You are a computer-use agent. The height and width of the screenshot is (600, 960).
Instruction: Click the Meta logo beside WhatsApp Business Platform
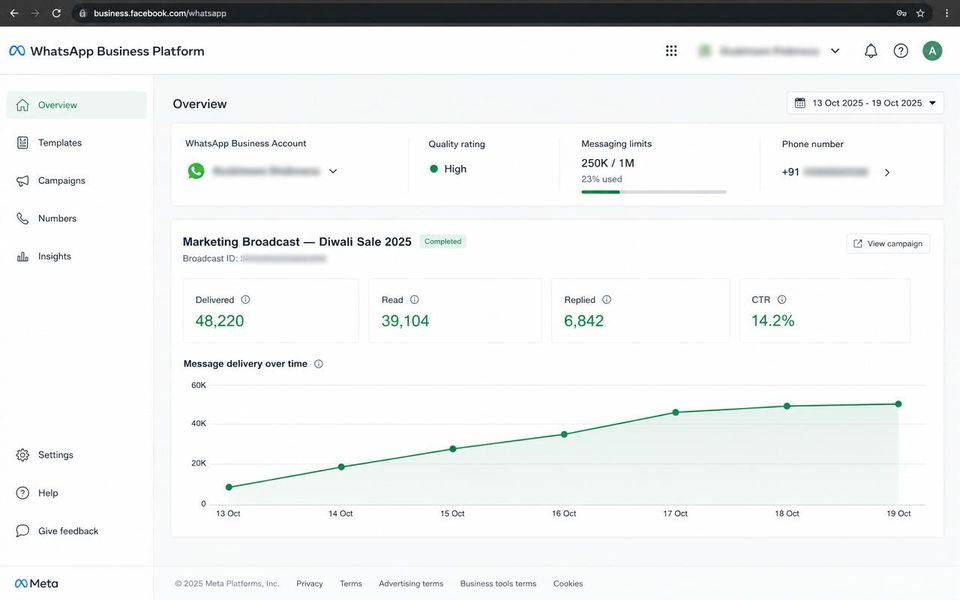click(x=17, y=51)
